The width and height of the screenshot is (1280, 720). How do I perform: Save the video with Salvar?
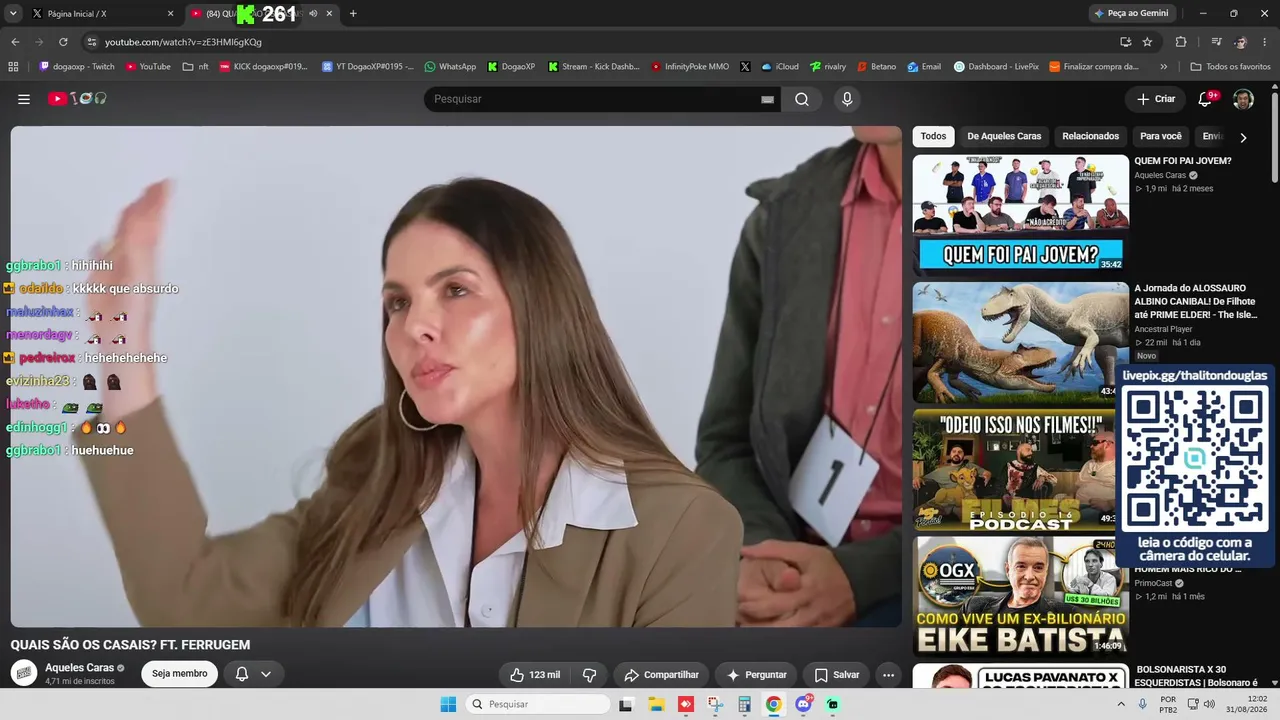point(836,675)
